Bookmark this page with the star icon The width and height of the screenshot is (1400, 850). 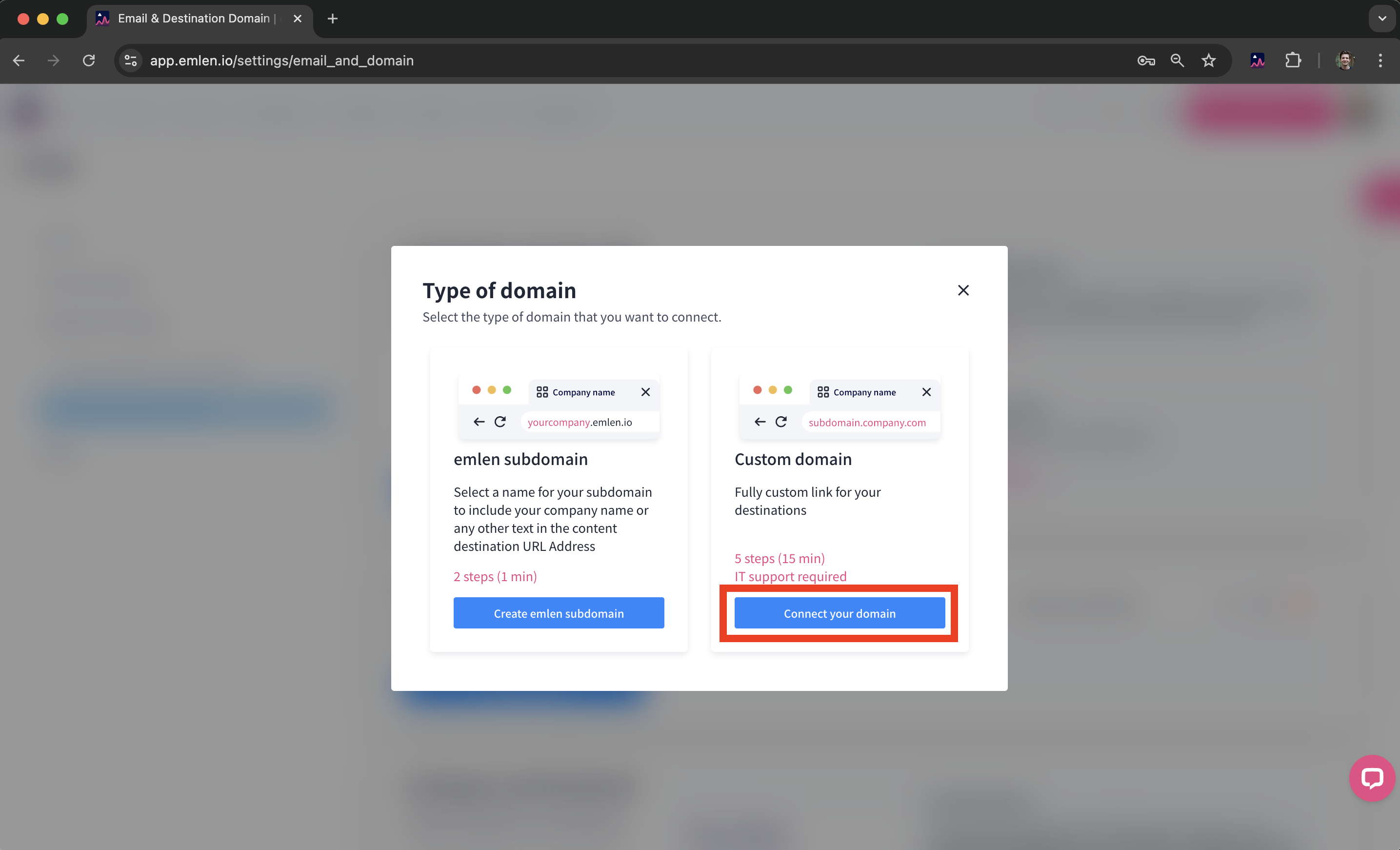pyautogui.click(x=1208, y=60)
